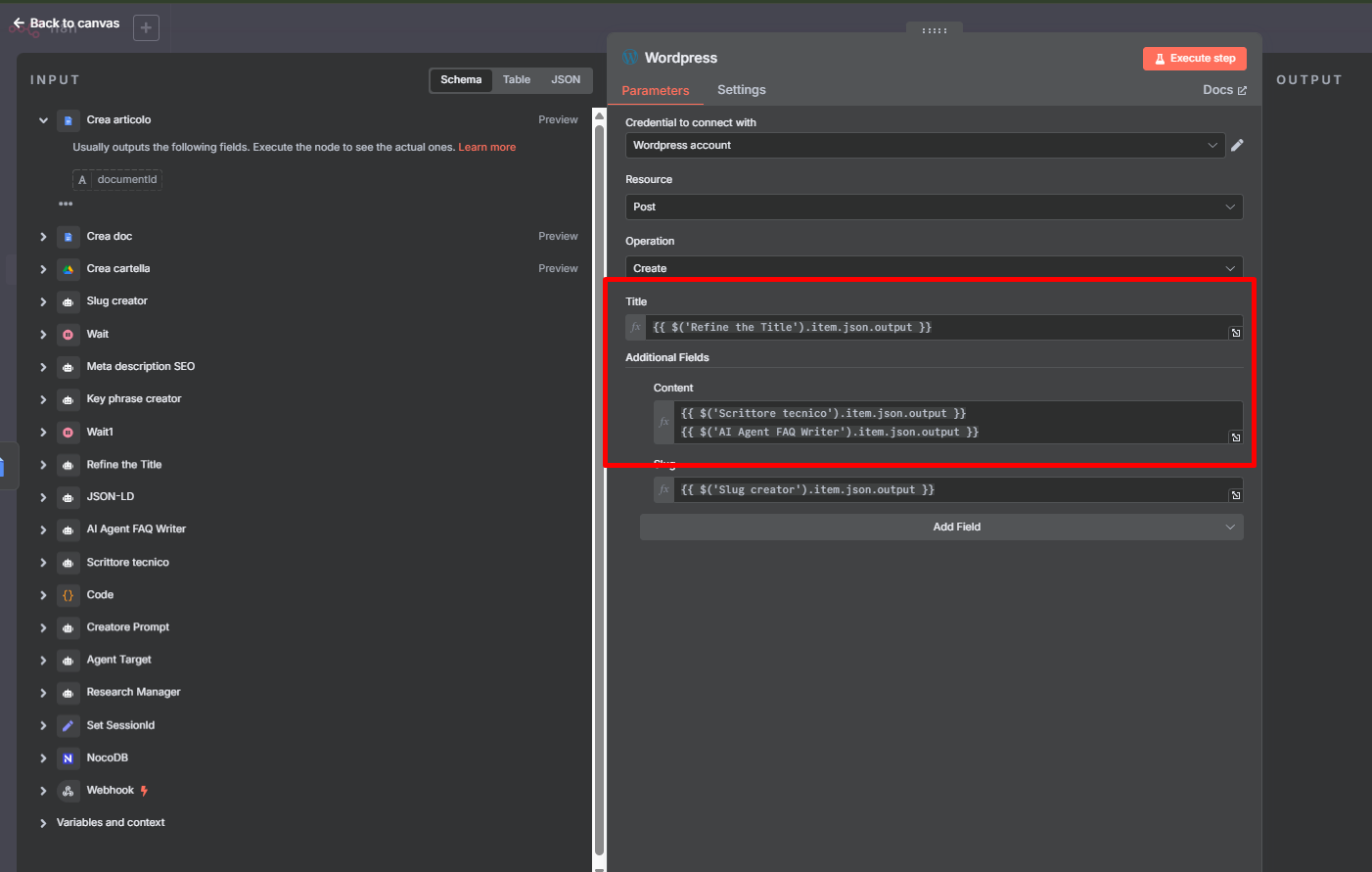Image resolution: width=1372 pixels, height=872 pixels.
Task: Open expression editor for Slug field
Action: tap(1236, 495)
